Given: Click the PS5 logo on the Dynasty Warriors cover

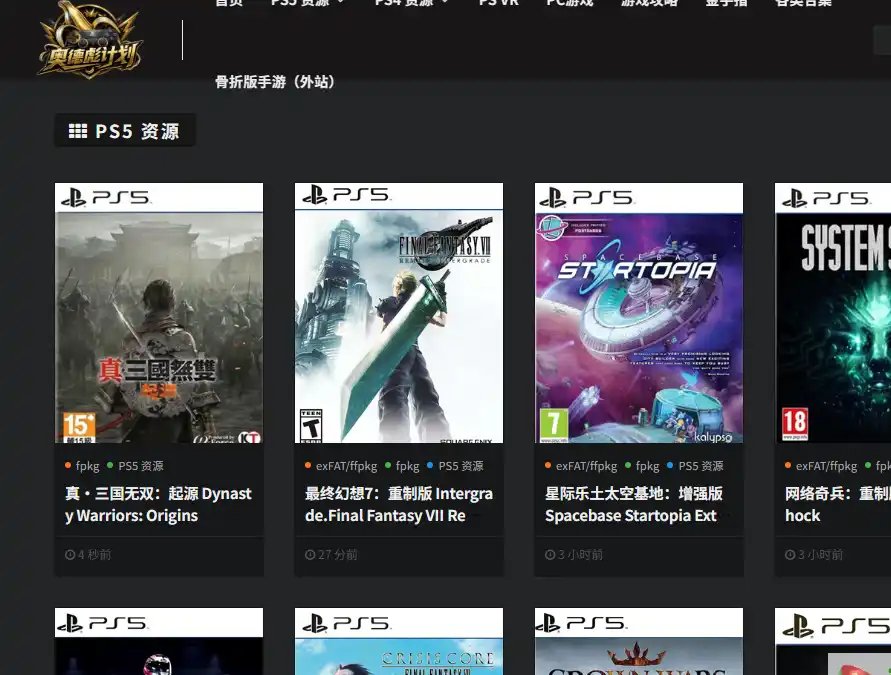Looking at the screenshot, I should pos(105,197).
